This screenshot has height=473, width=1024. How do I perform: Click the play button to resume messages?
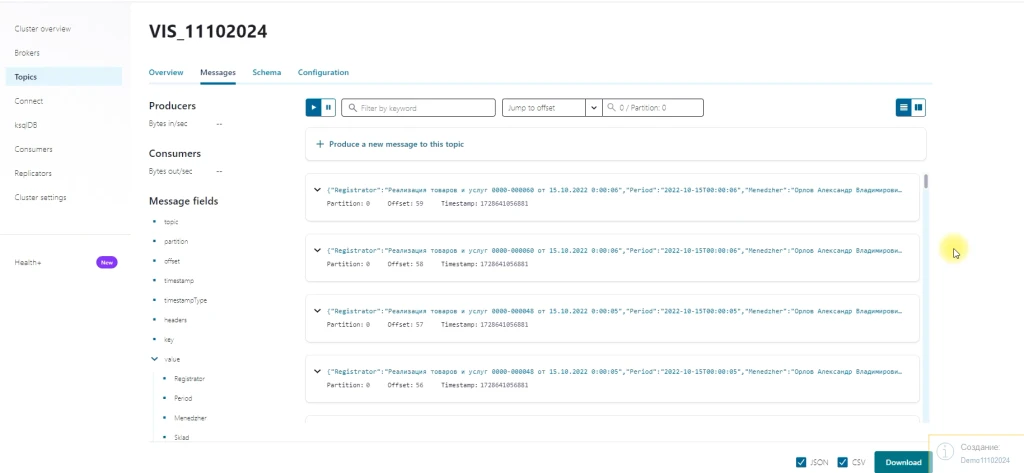pos(314,107)
